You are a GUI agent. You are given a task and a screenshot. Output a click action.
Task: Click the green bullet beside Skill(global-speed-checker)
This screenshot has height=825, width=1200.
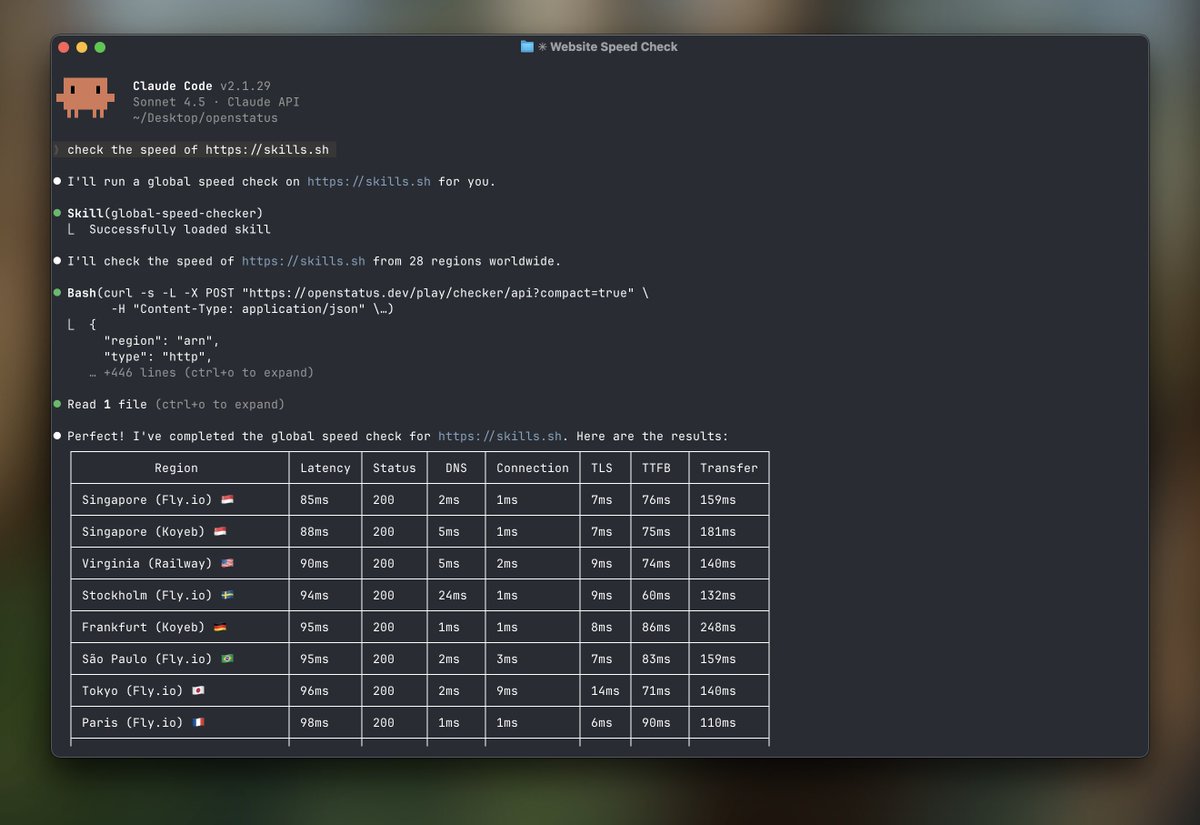pos(57,213)
